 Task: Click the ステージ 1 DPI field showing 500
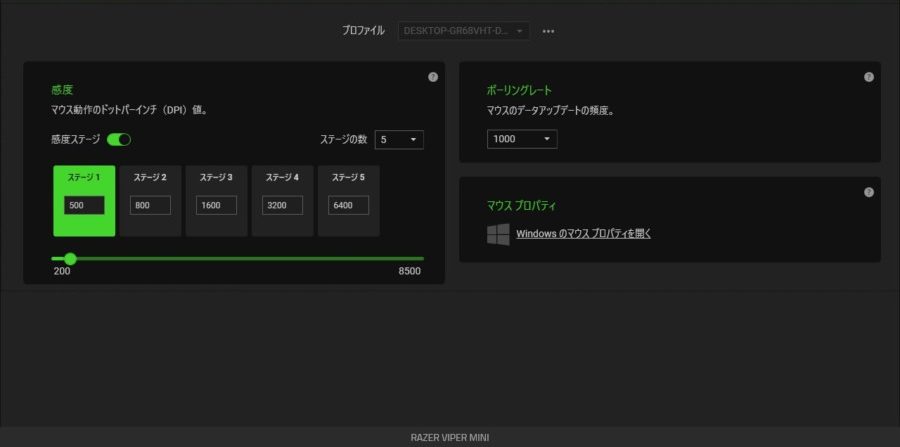(84, 205)
